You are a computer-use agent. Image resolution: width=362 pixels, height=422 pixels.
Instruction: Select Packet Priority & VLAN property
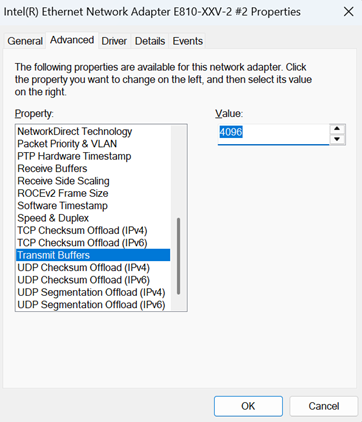point(93,144)
